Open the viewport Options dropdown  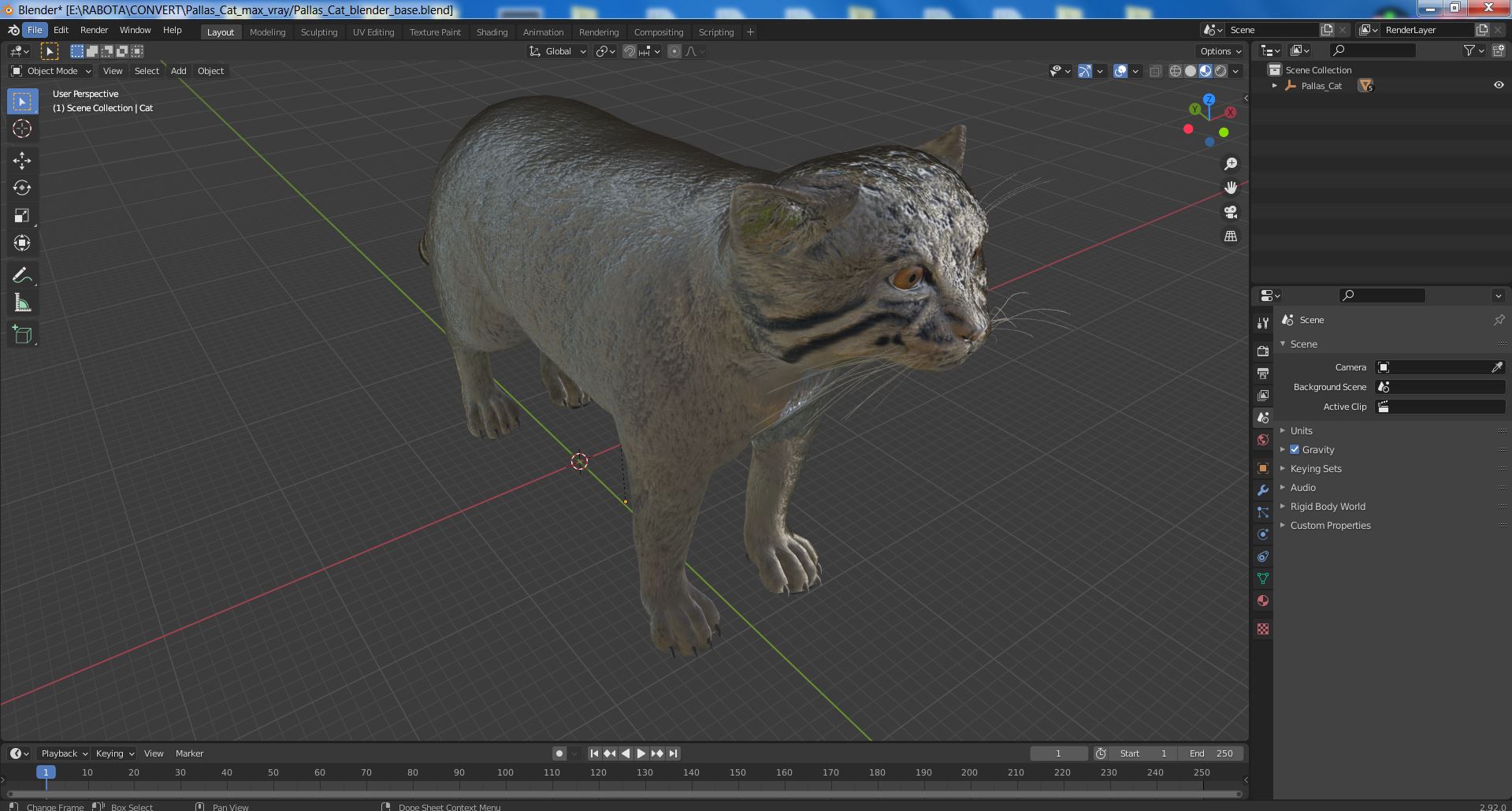(x=1220, y=51)
